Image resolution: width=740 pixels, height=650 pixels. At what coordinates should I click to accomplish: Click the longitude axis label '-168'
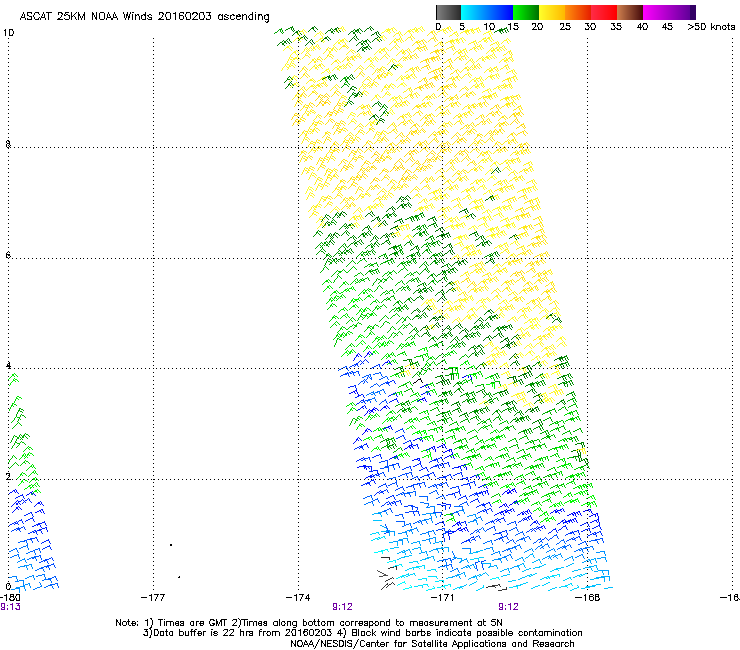(588, 598)
